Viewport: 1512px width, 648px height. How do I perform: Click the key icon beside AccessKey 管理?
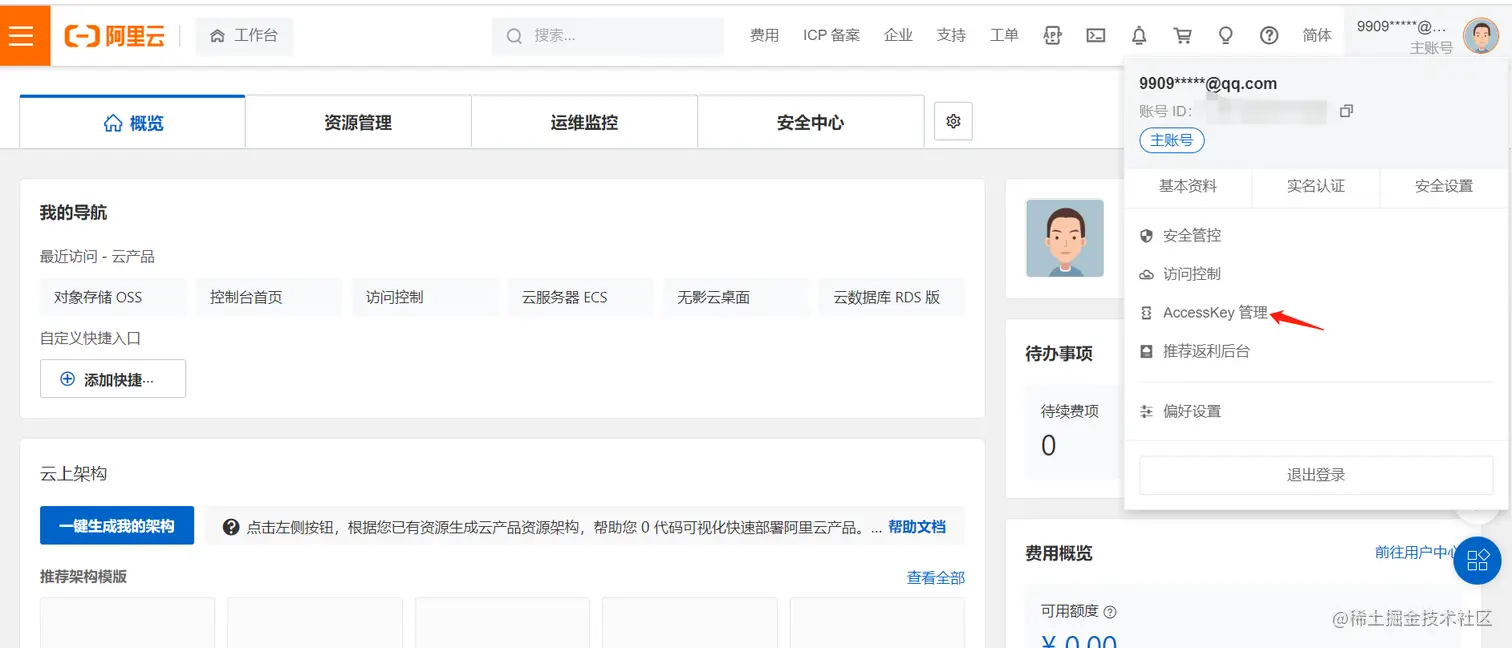1147,313
